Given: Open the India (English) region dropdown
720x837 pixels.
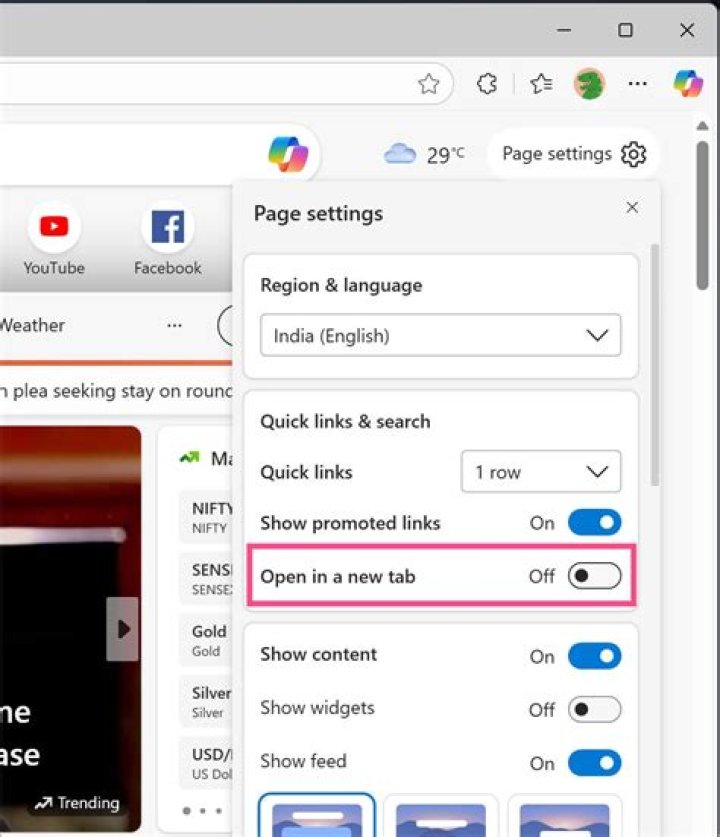Looking at the screenshot, I should [x=440, y=335].
